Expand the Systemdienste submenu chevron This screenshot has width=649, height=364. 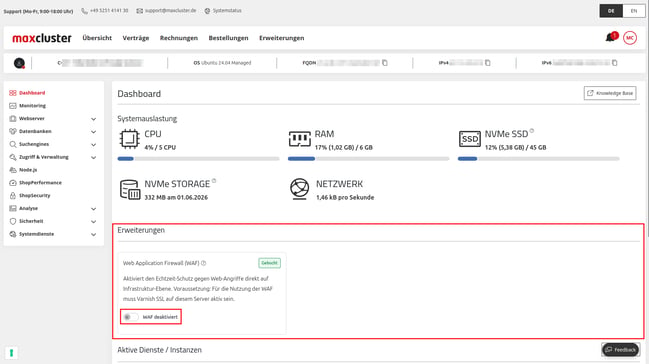94,234
